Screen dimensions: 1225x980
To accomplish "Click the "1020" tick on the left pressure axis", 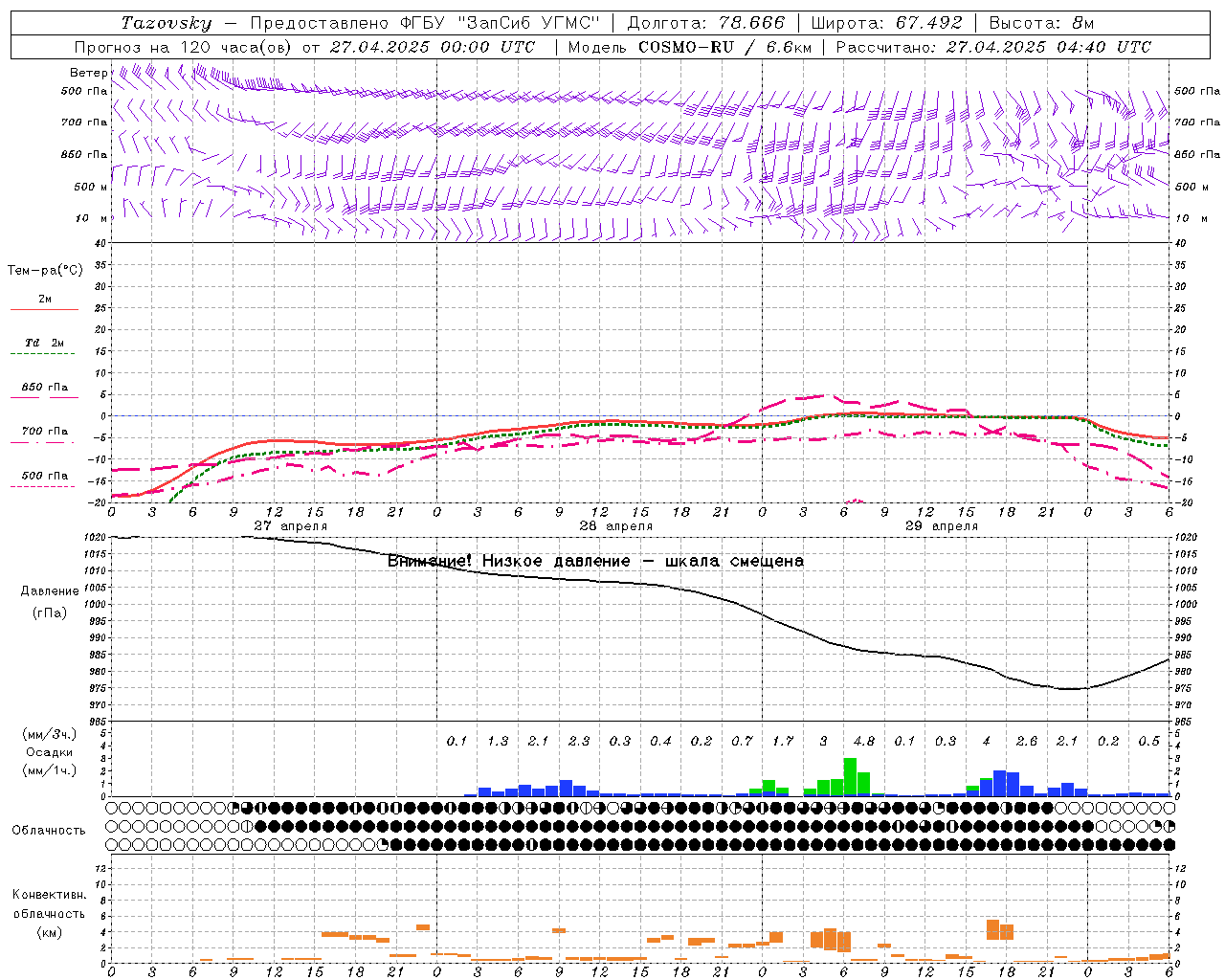I will [x=94, y=538].
